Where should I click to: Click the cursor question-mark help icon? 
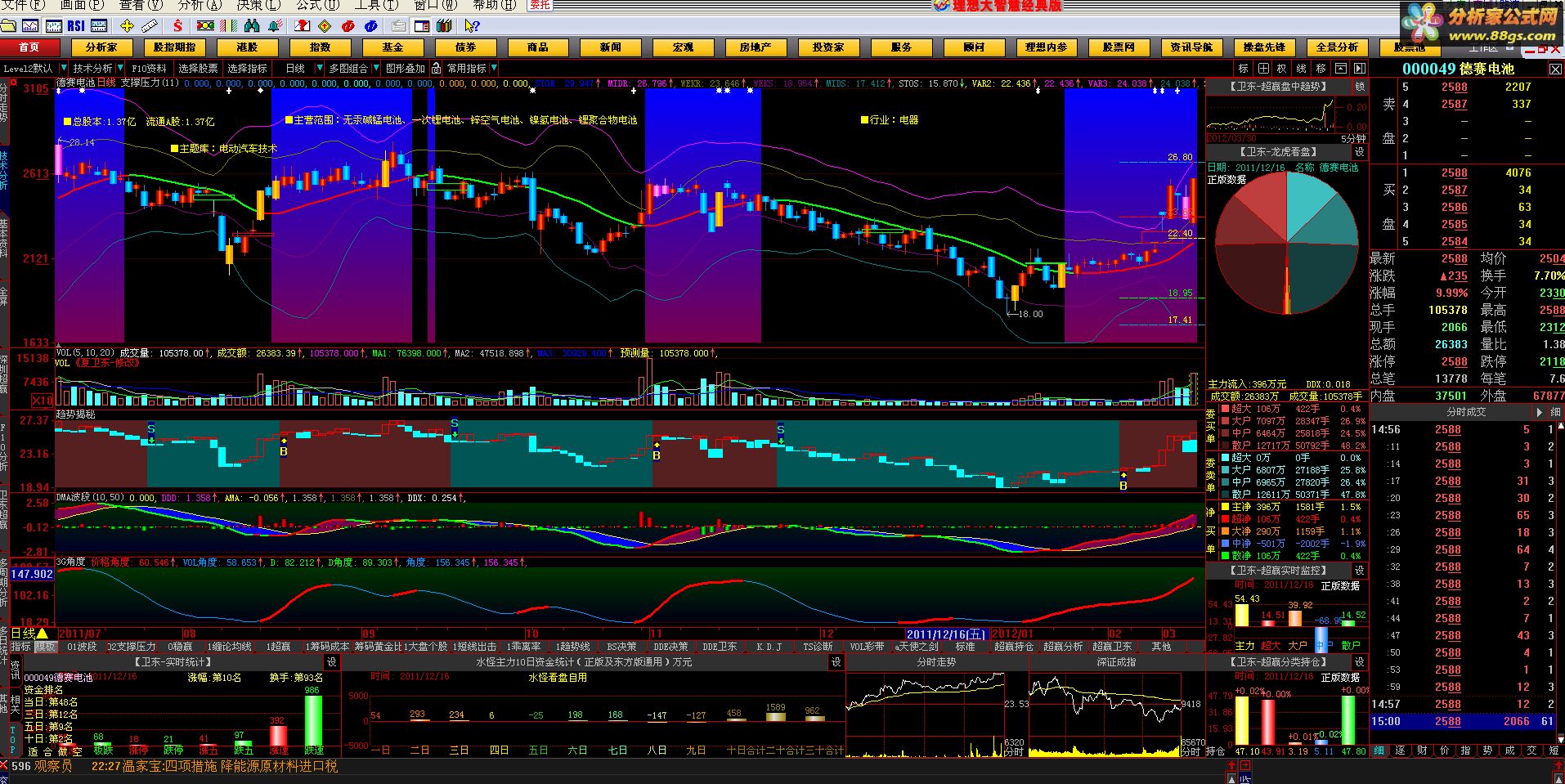(x=471, y=26)
